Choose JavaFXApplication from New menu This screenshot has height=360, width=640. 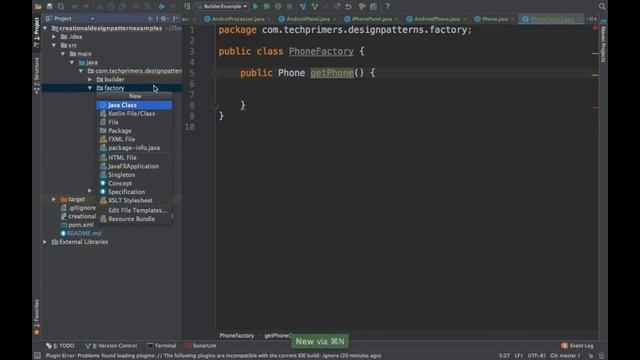pyautogui.click(x=134, y=166)
